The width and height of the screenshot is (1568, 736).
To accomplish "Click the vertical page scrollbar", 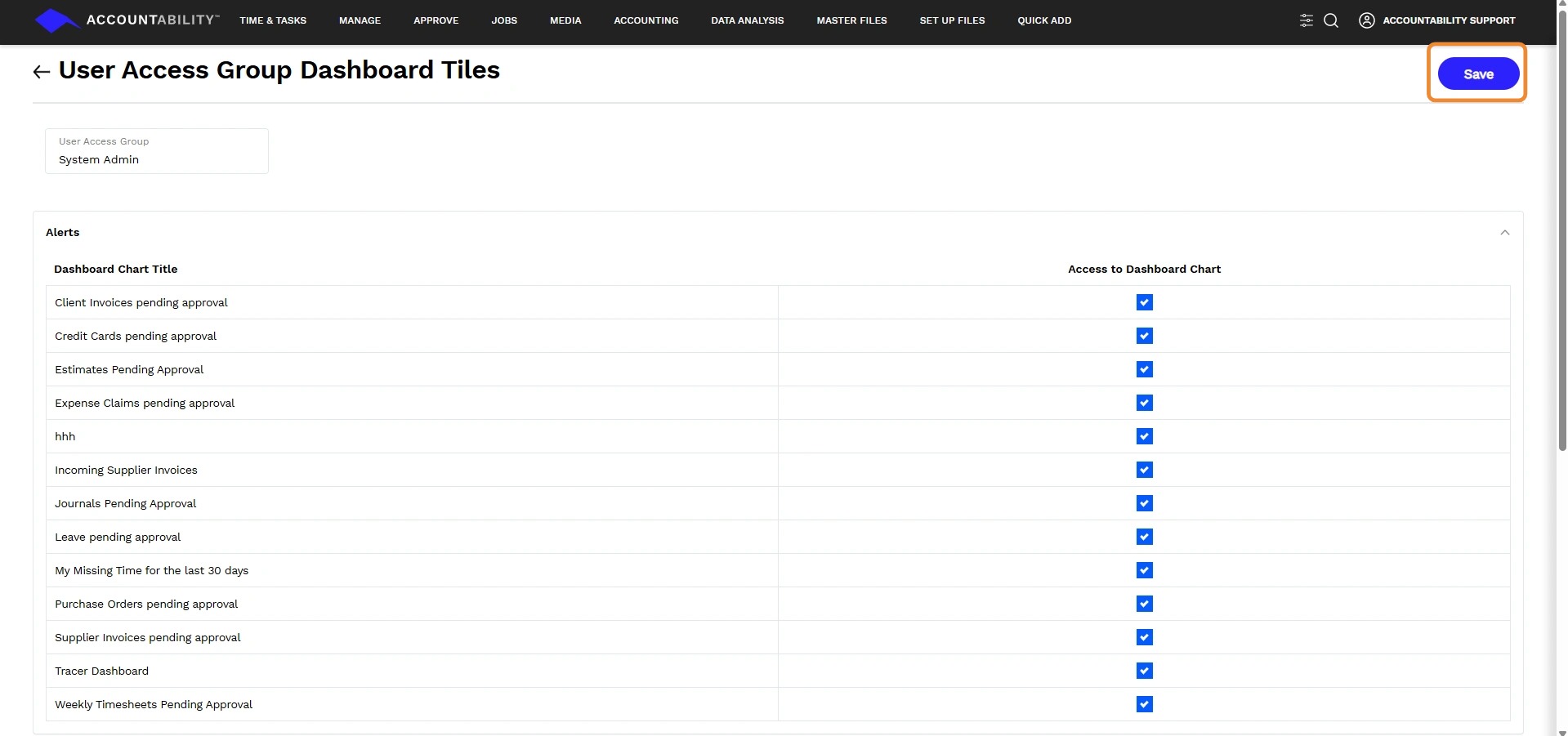I will pyautogui.click(x=1561, y=245).
